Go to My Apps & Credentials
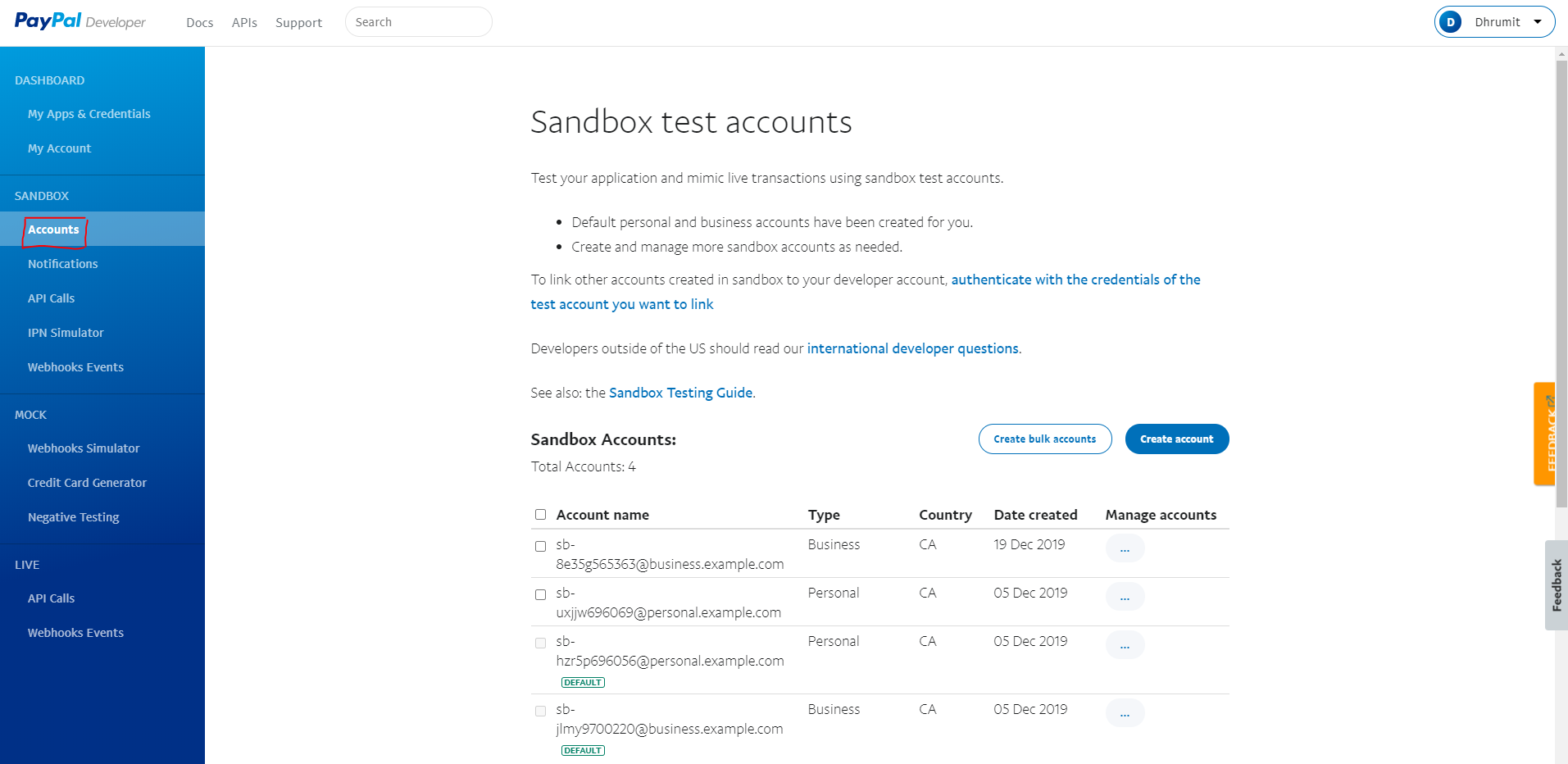Screen dimensions: 1568x764 89,114
